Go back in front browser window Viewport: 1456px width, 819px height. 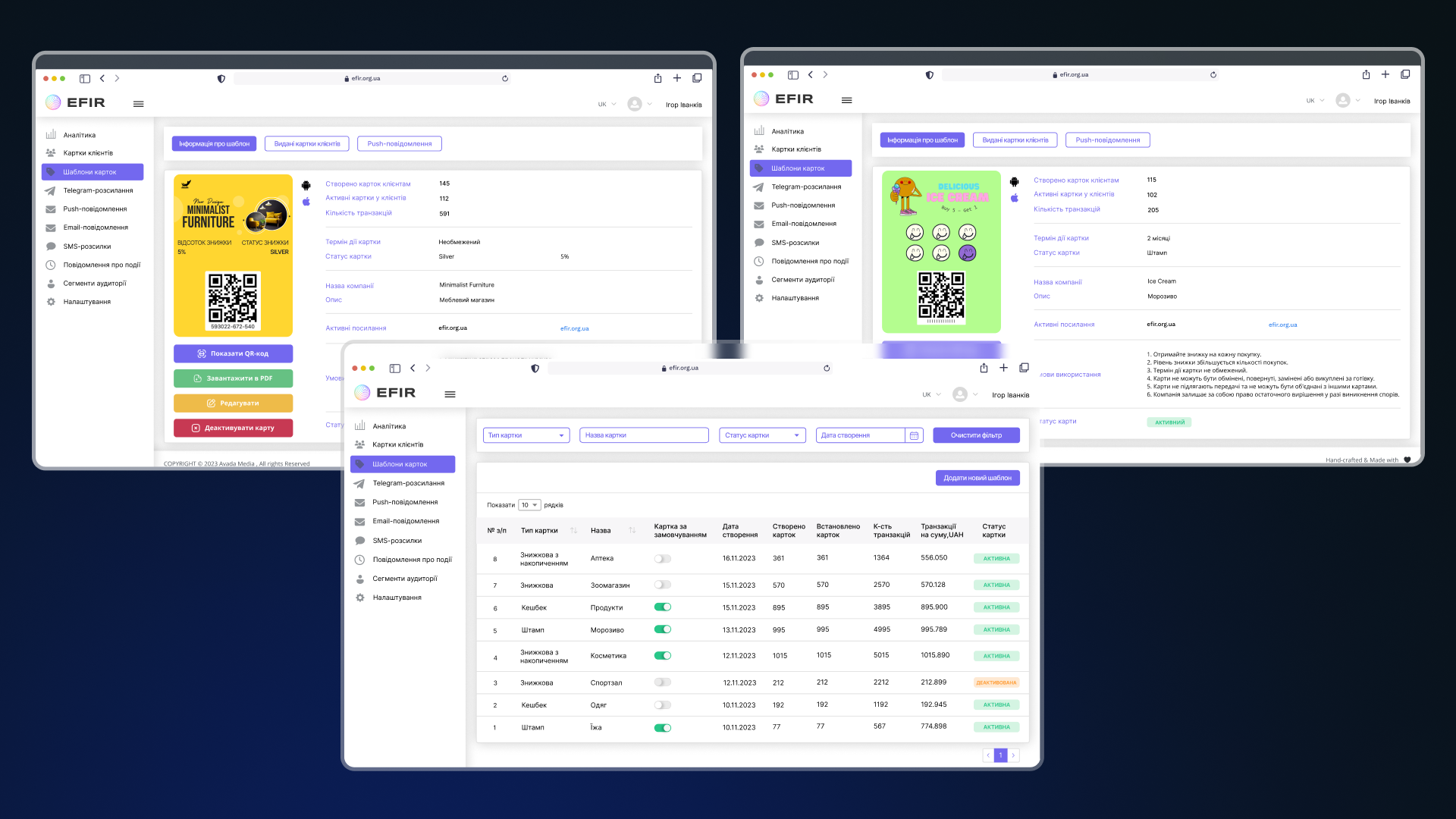coord(413,368)
